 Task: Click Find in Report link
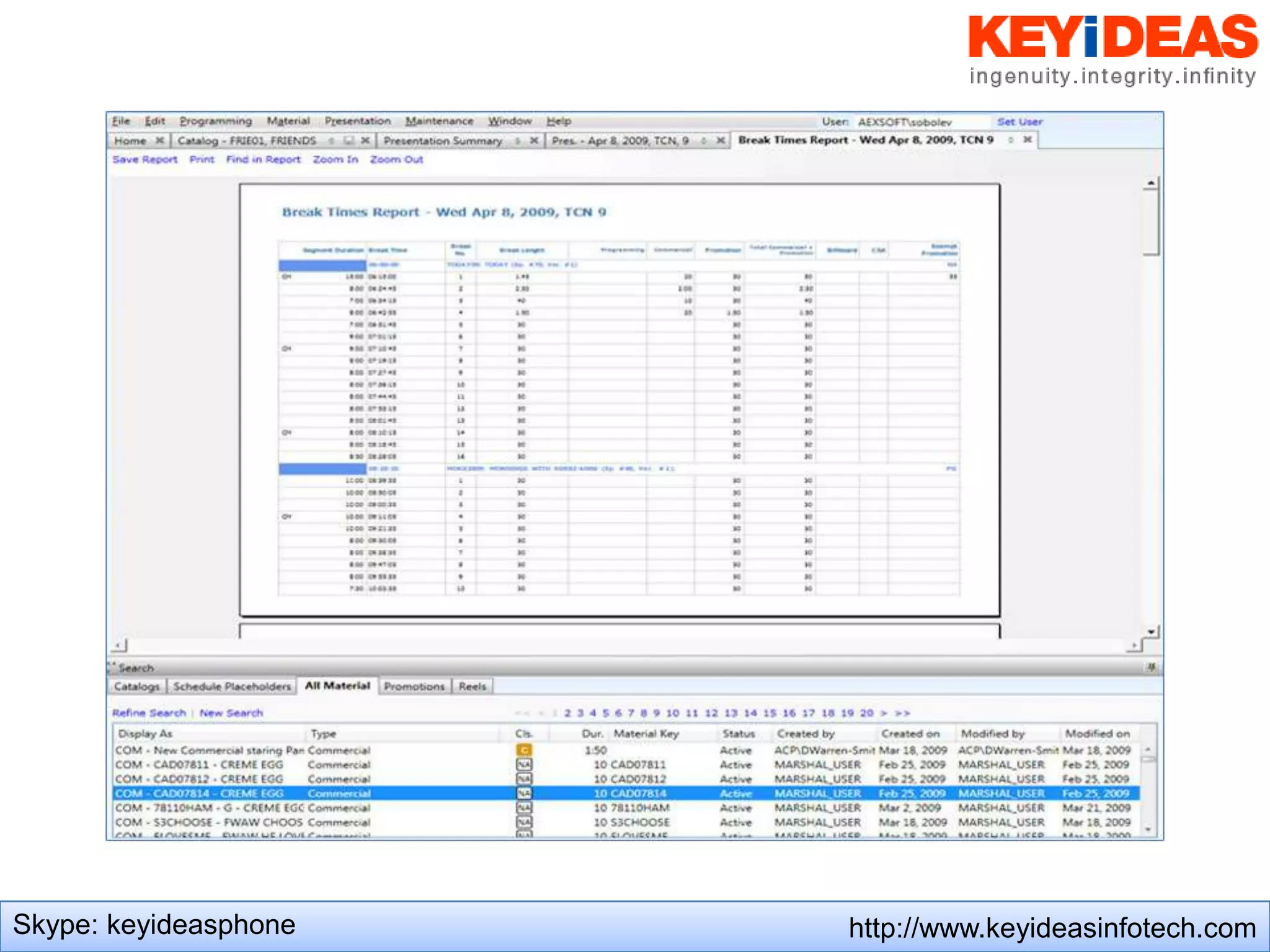point(263,159)
